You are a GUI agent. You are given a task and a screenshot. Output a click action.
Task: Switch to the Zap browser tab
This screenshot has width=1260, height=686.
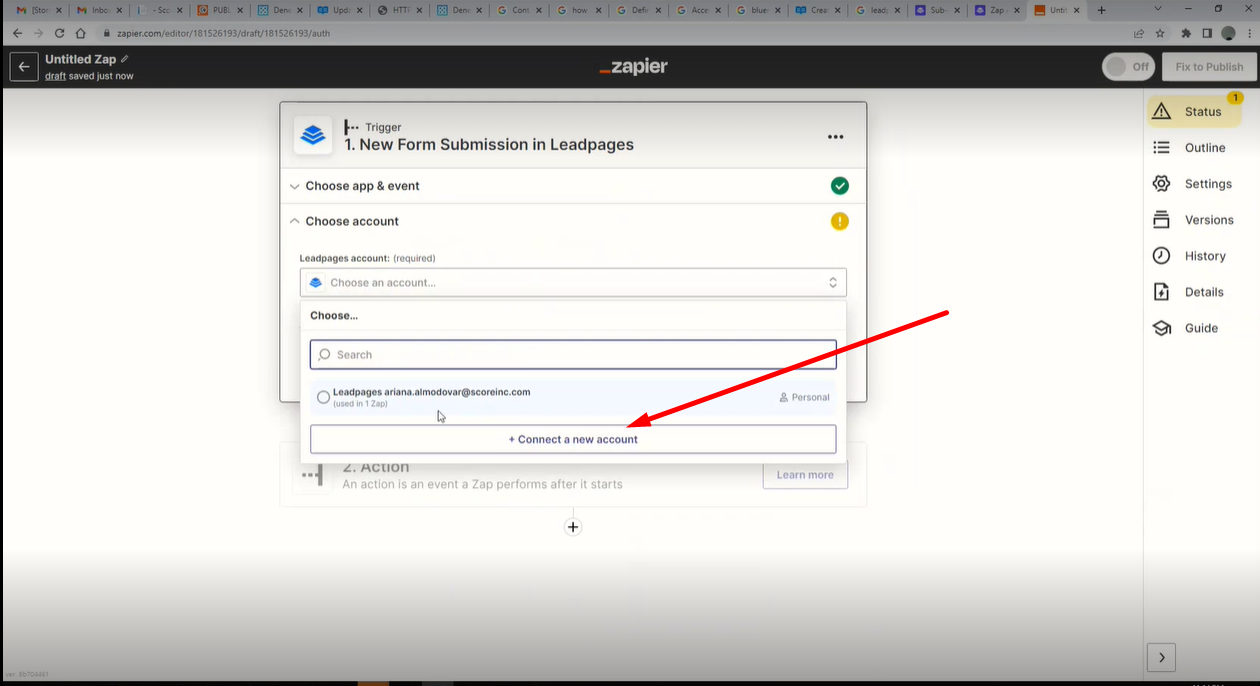997,10
